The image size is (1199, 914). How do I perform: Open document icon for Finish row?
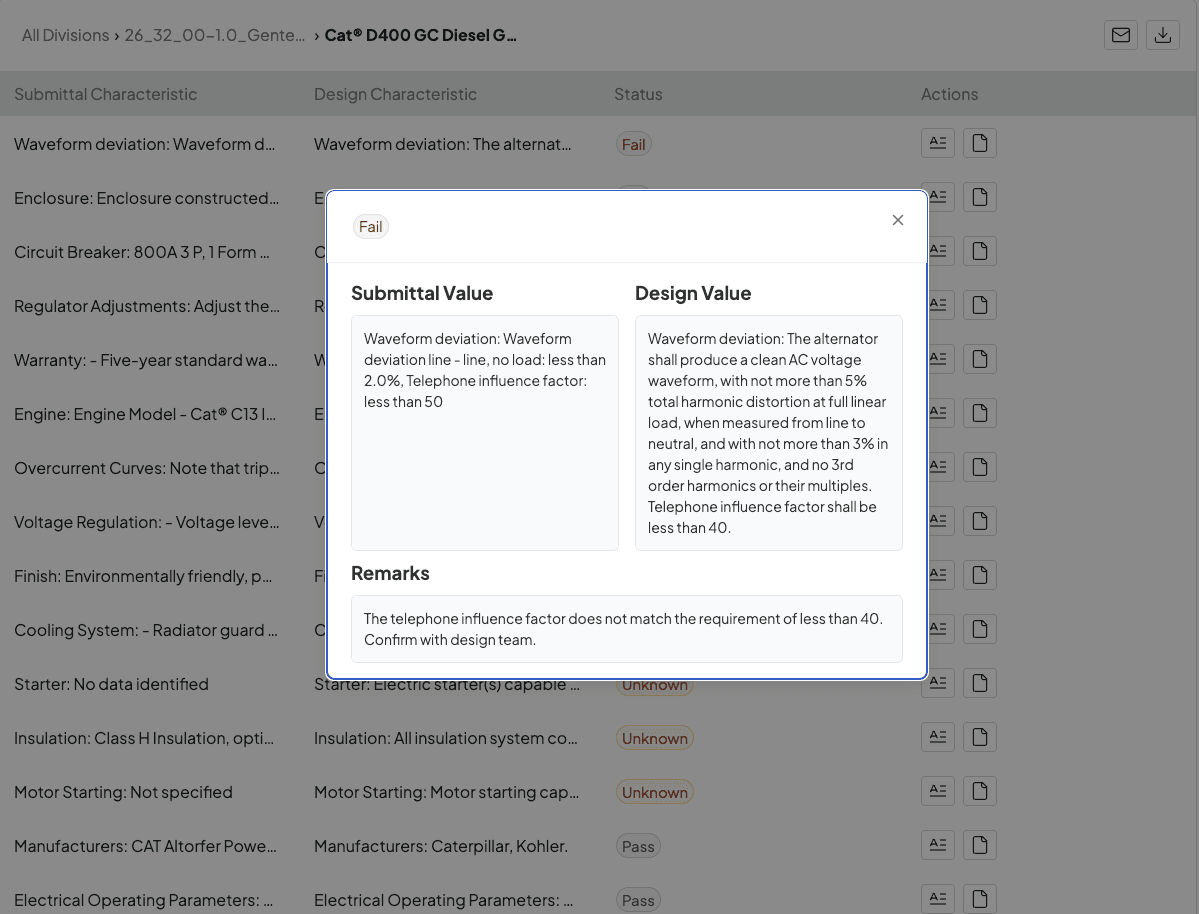980,575
